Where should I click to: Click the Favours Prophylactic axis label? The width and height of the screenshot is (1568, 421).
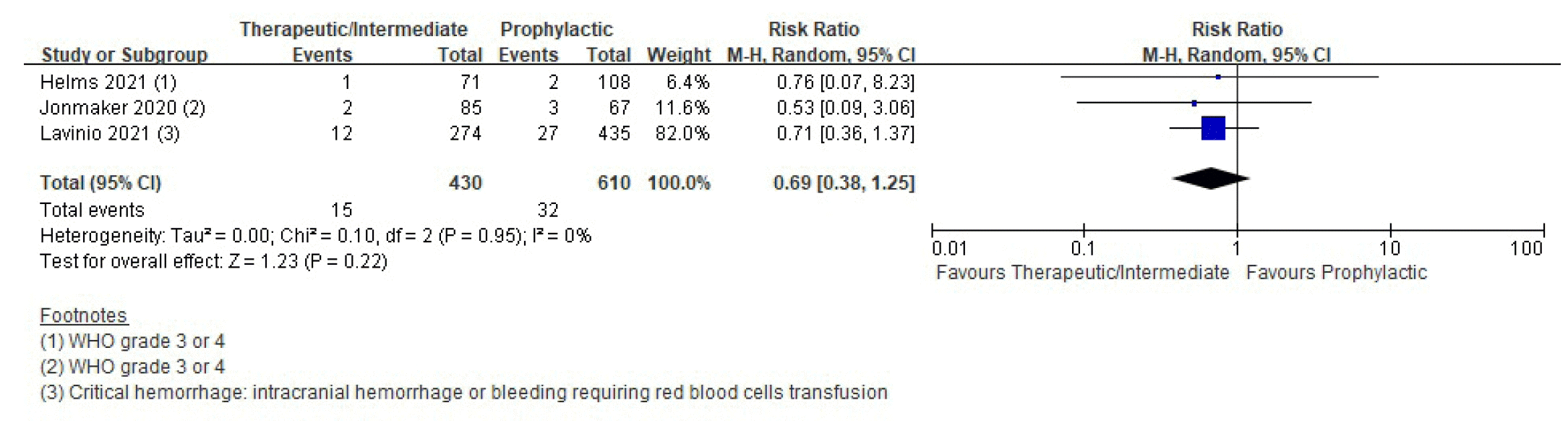click(1336, 273)
